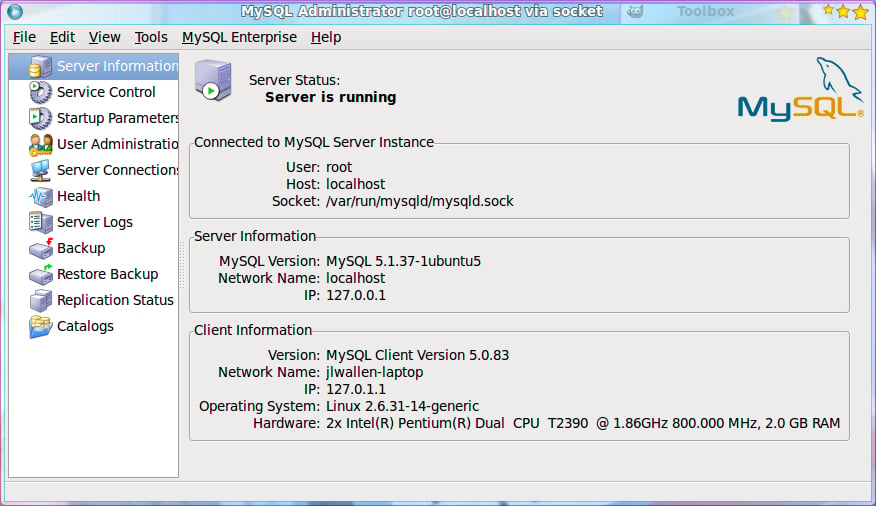Open the Tools menu
This screenshot has width=876, height=506.
click(x=151, y=37)
